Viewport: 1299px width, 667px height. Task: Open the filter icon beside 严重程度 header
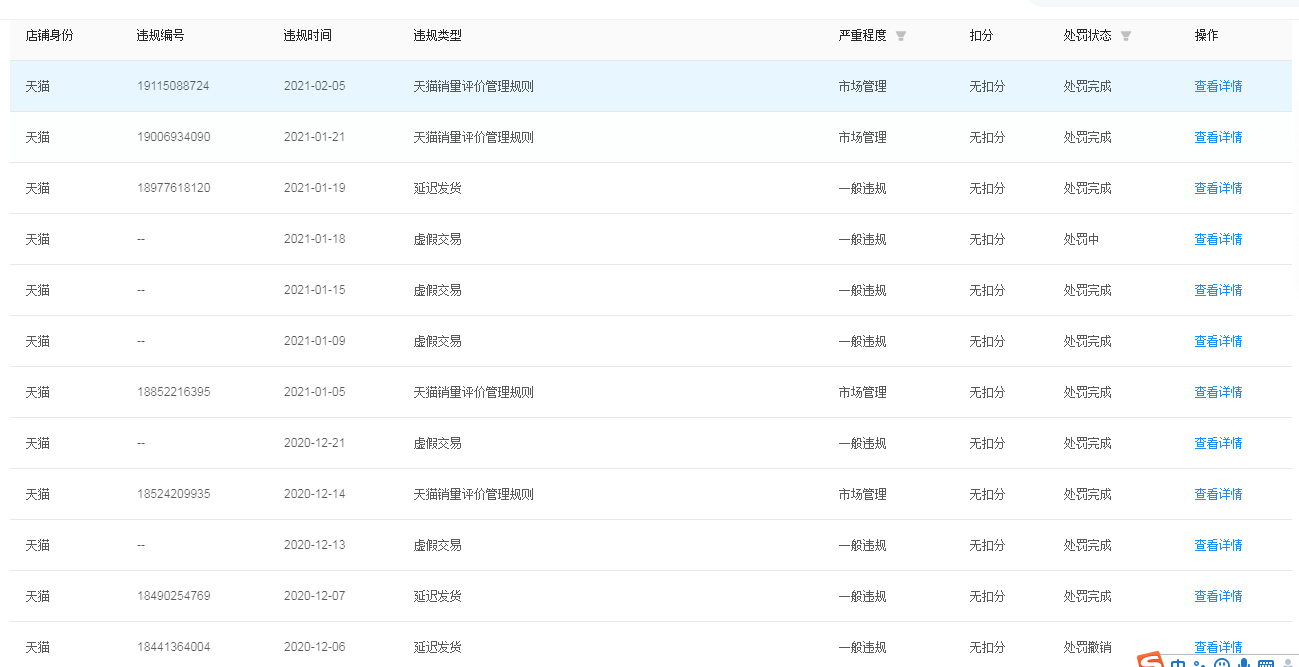pos(901,36)
